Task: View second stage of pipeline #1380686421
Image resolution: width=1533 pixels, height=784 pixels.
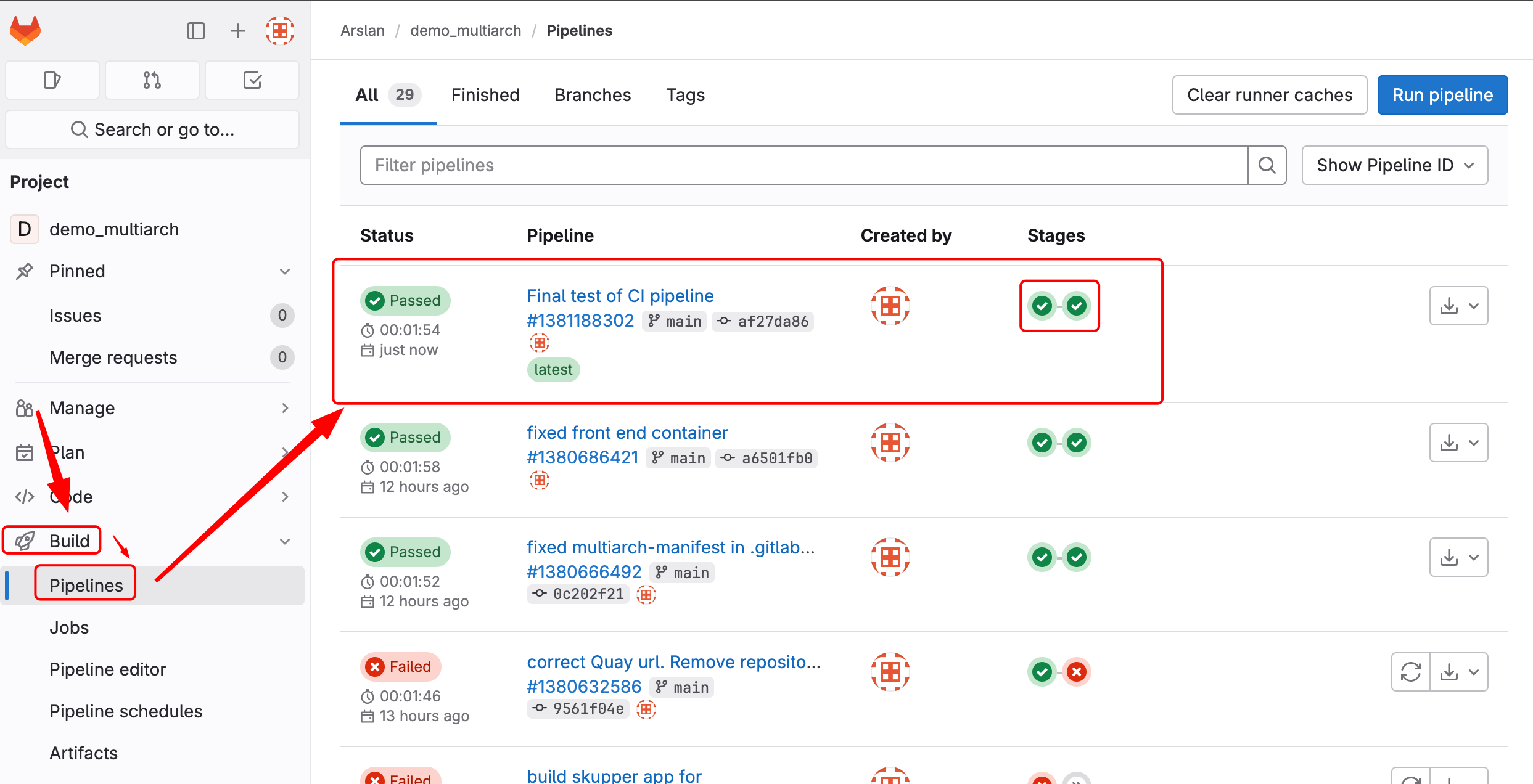Action: 1077,443
